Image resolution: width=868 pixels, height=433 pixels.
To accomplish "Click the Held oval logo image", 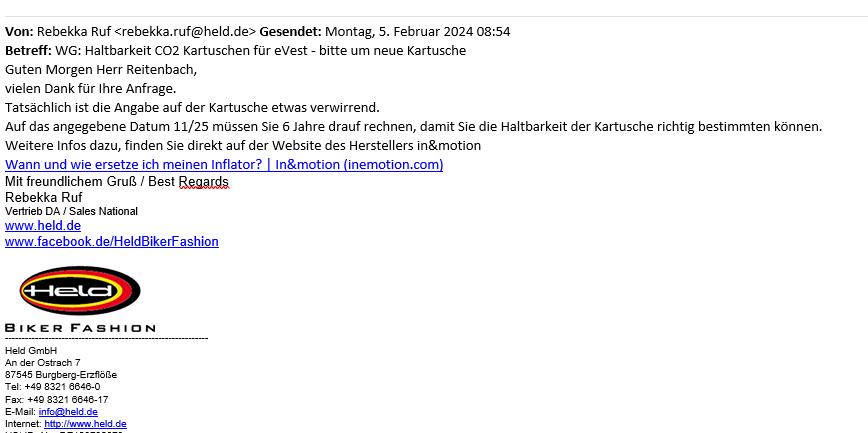I will click(x=80, y=290).
